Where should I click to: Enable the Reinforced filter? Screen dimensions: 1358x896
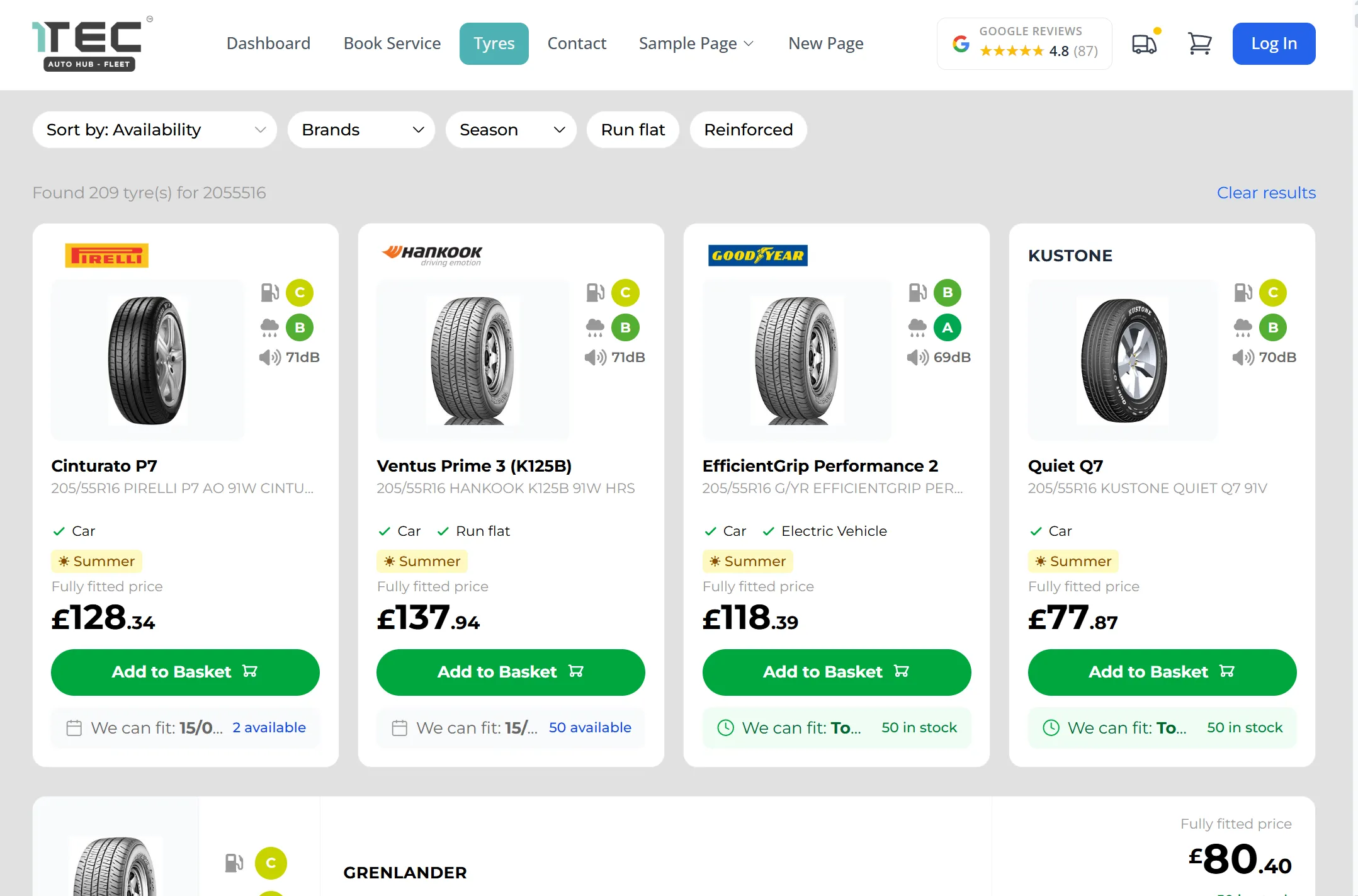[x=748, y=130]
